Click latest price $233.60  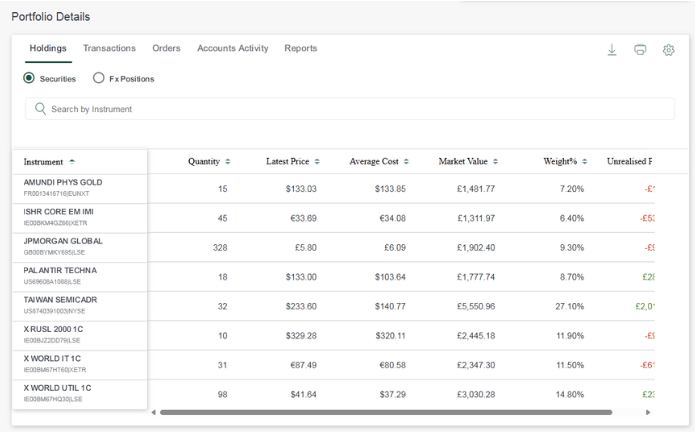pyautogui.click(x=301, y=306)
